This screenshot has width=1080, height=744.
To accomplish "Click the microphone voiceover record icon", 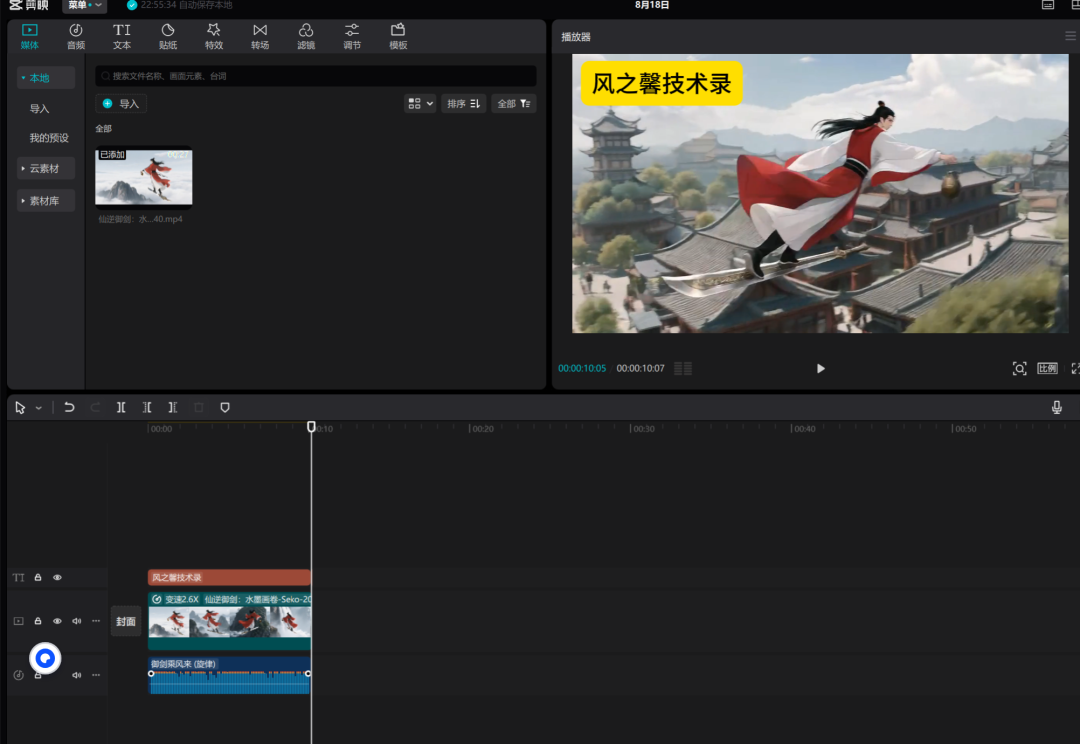I will [1057, 407].
